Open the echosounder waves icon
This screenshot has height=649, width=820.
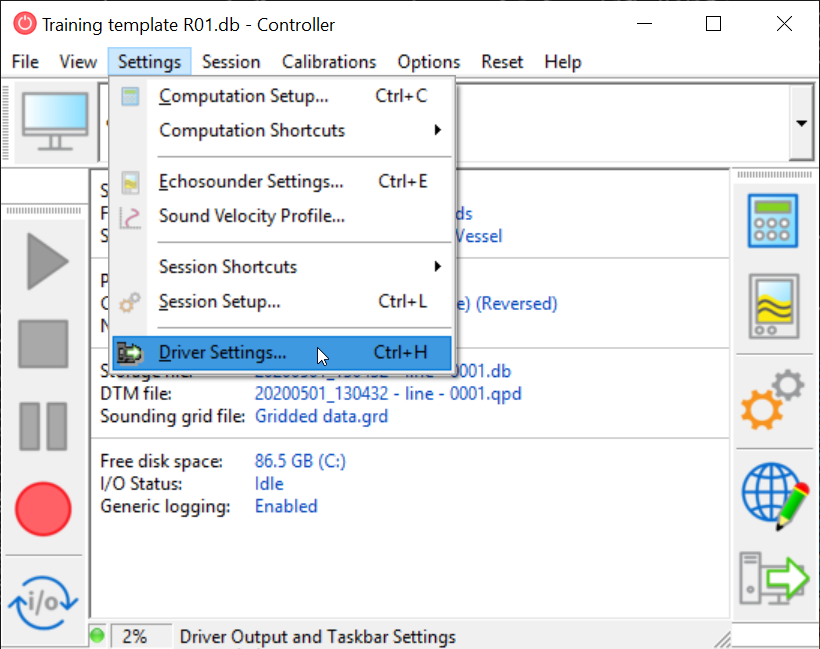click(774, 304)
